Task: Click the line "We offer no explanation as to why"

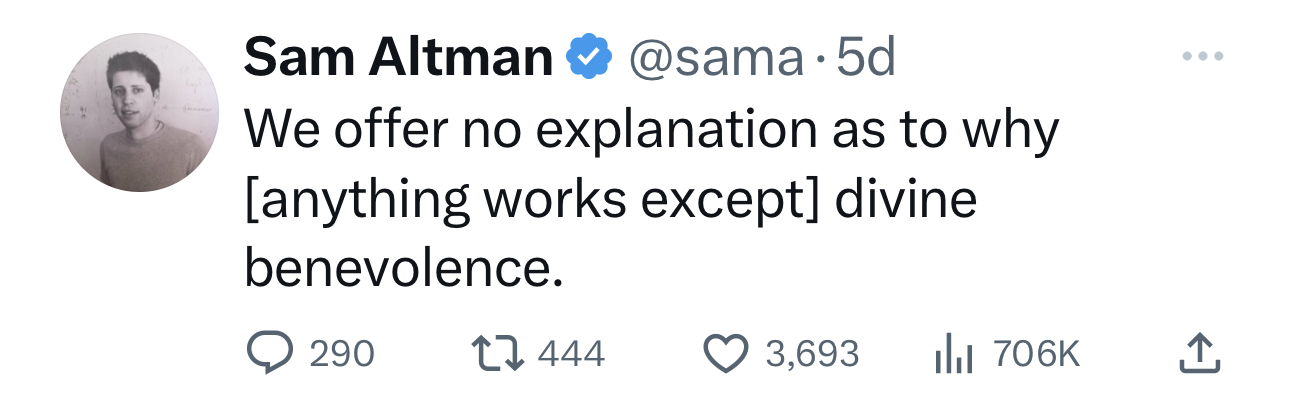Action: coord(651,131)
